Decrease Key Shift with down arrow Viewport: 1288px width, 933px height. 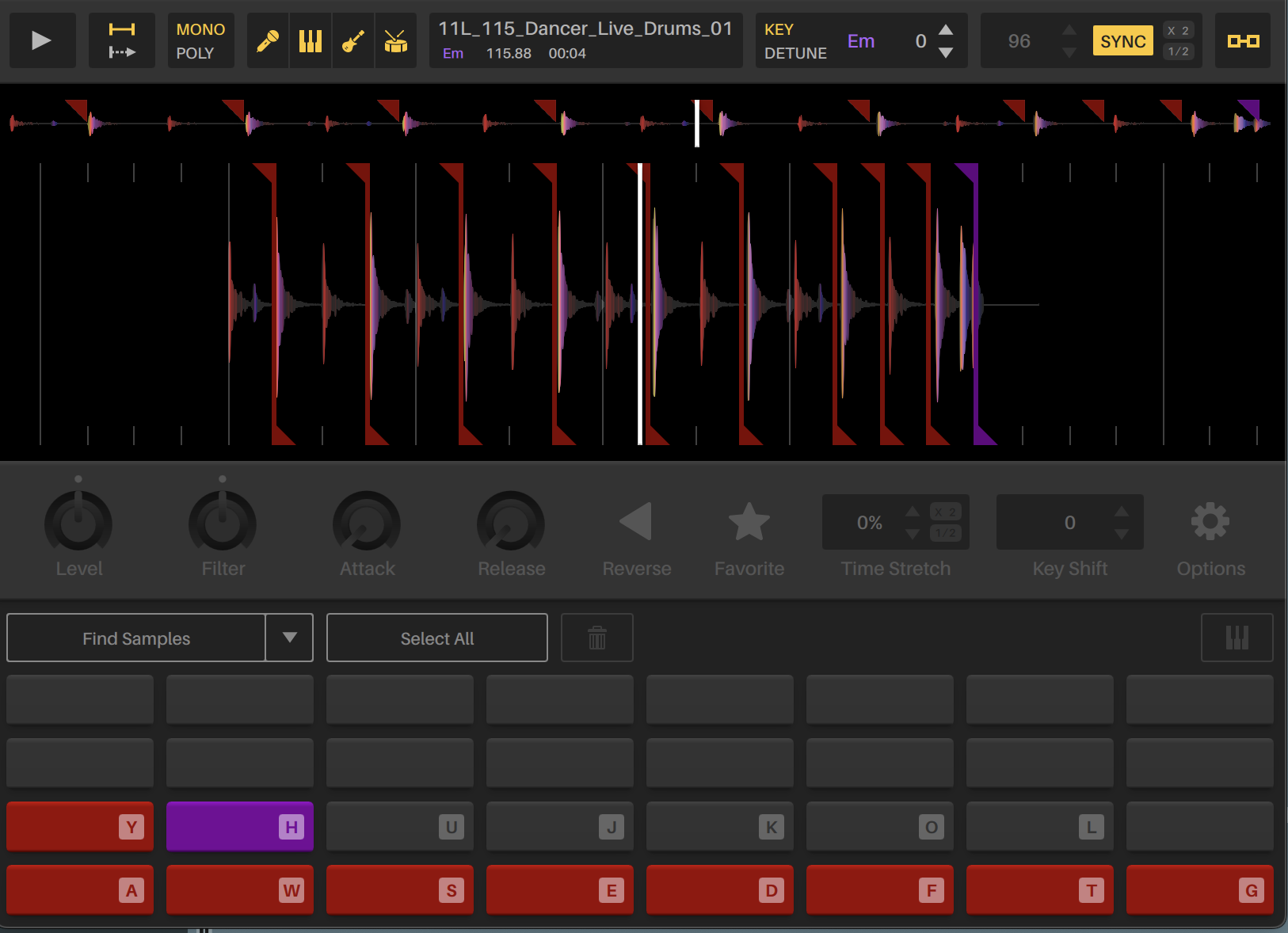(1122, 534)
